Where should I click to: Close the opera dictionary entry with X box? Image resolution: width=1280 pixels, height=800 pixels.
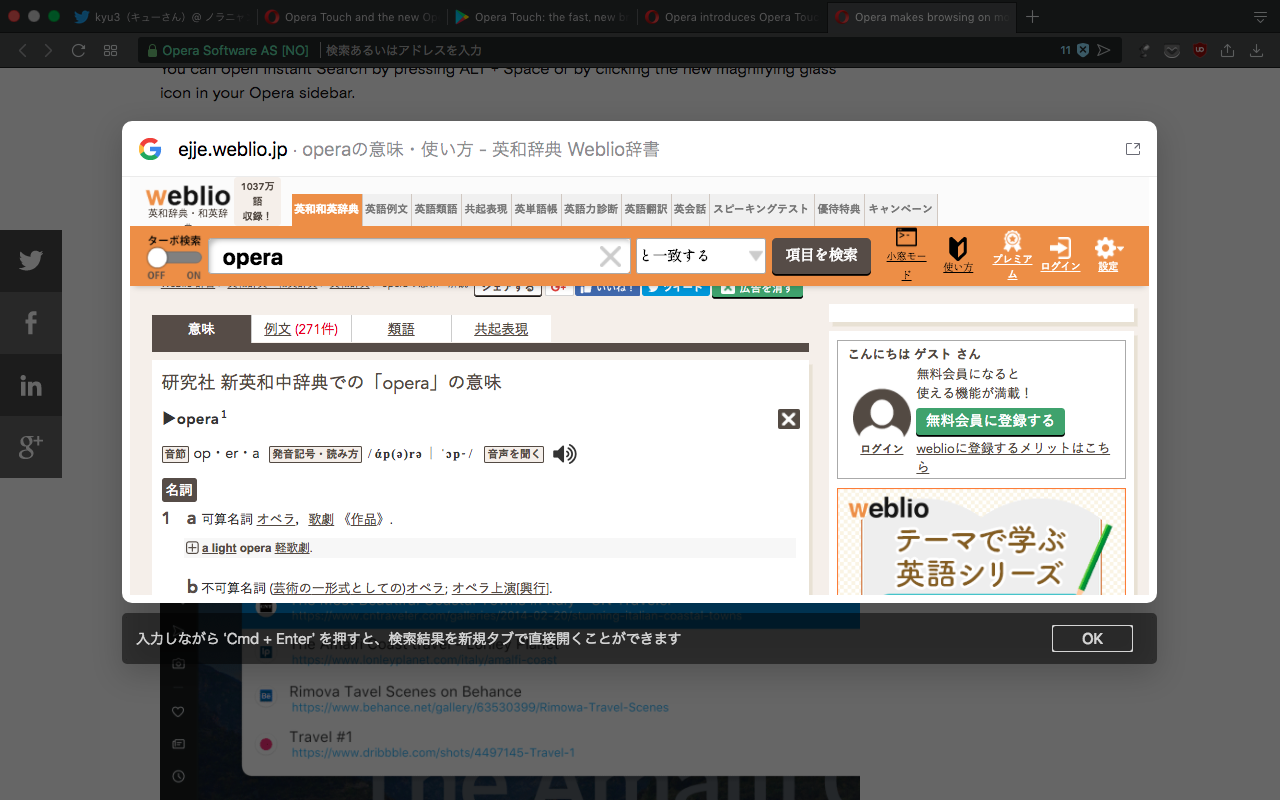[x=789, y=419]
